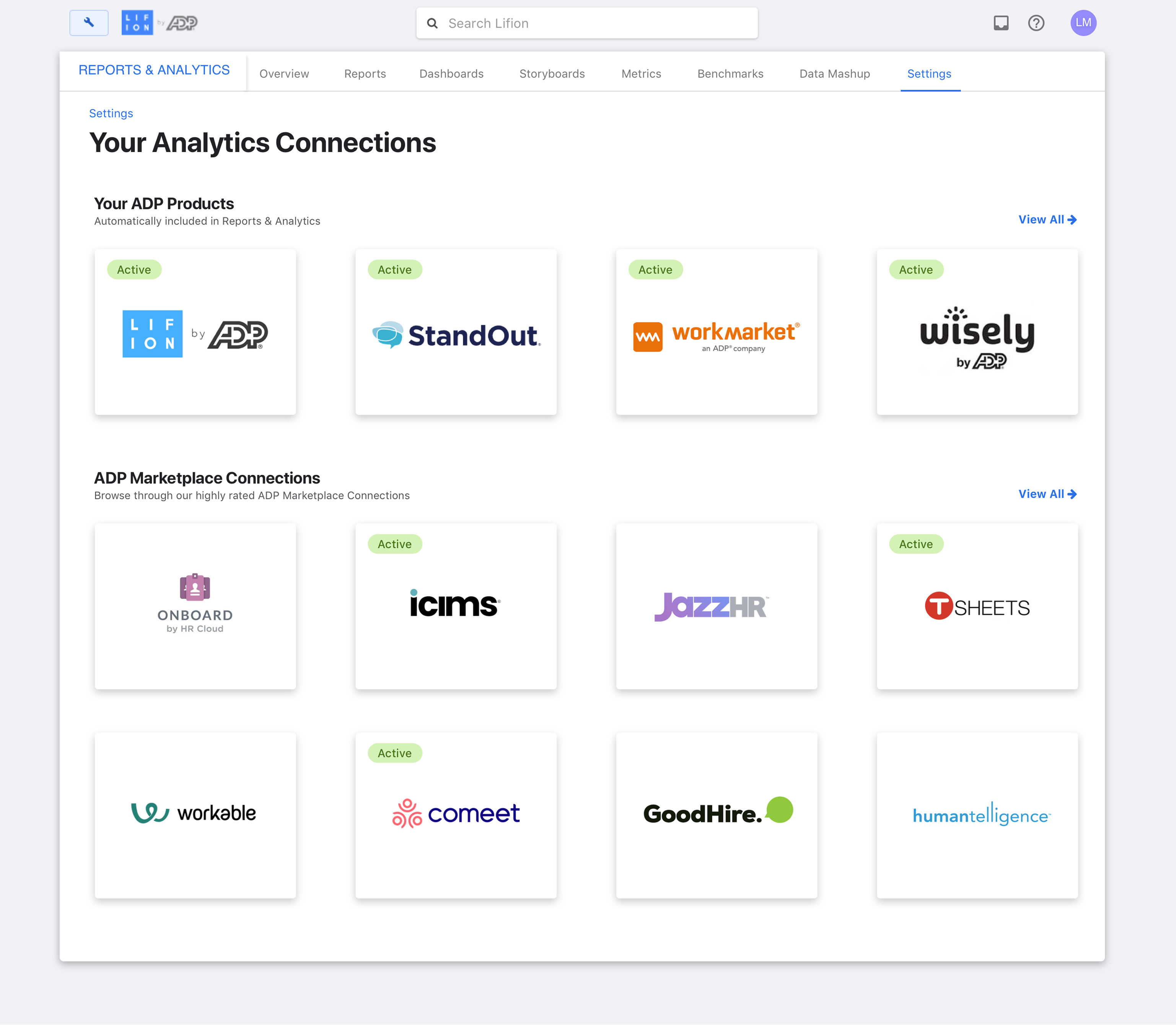Click the wrench tool icon
1176x1025 pixels.
click(x=89, y=23)
